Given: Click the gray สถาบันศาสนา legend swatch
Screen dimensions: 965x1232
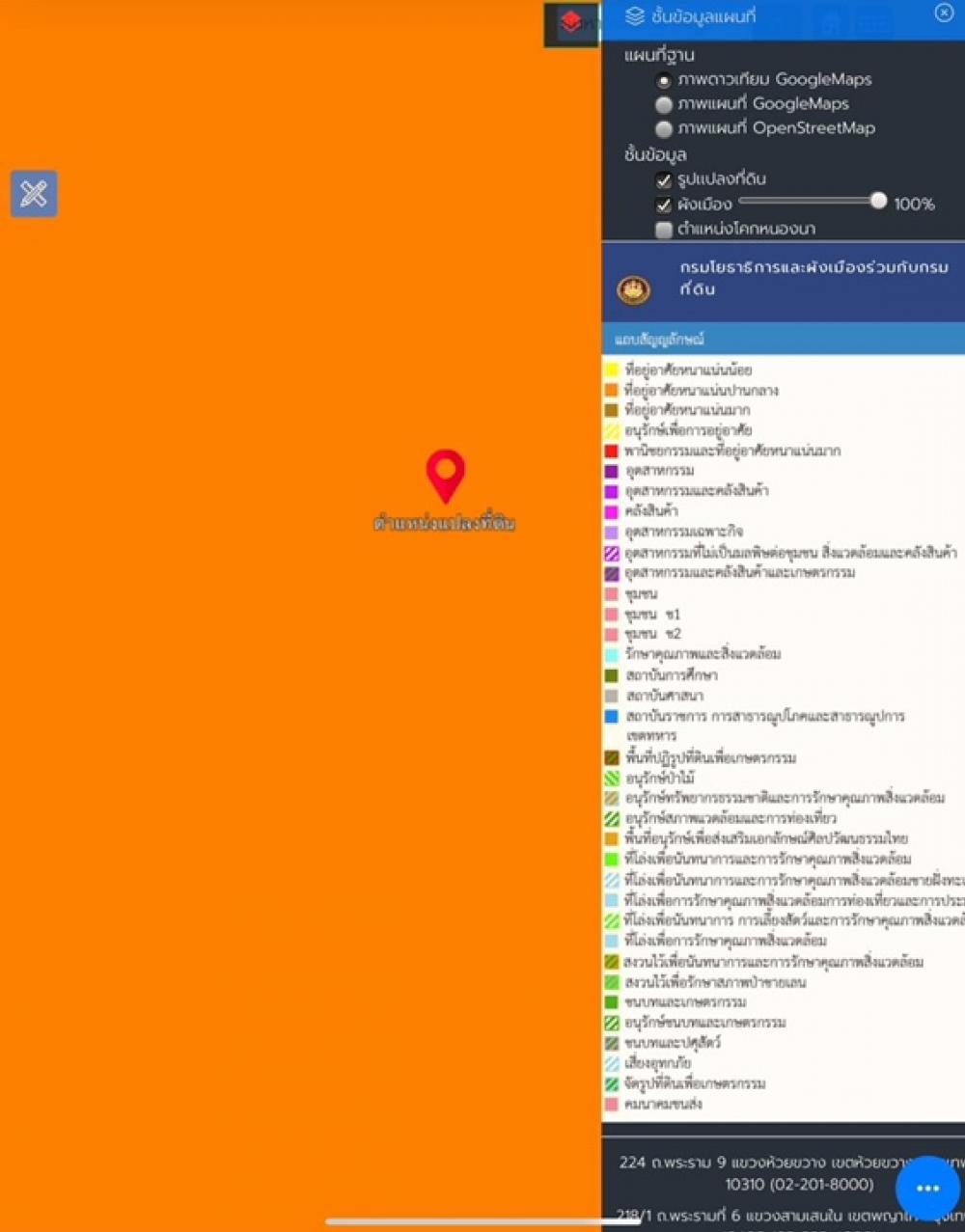Looking at the screenshot, I should [611, 696].
